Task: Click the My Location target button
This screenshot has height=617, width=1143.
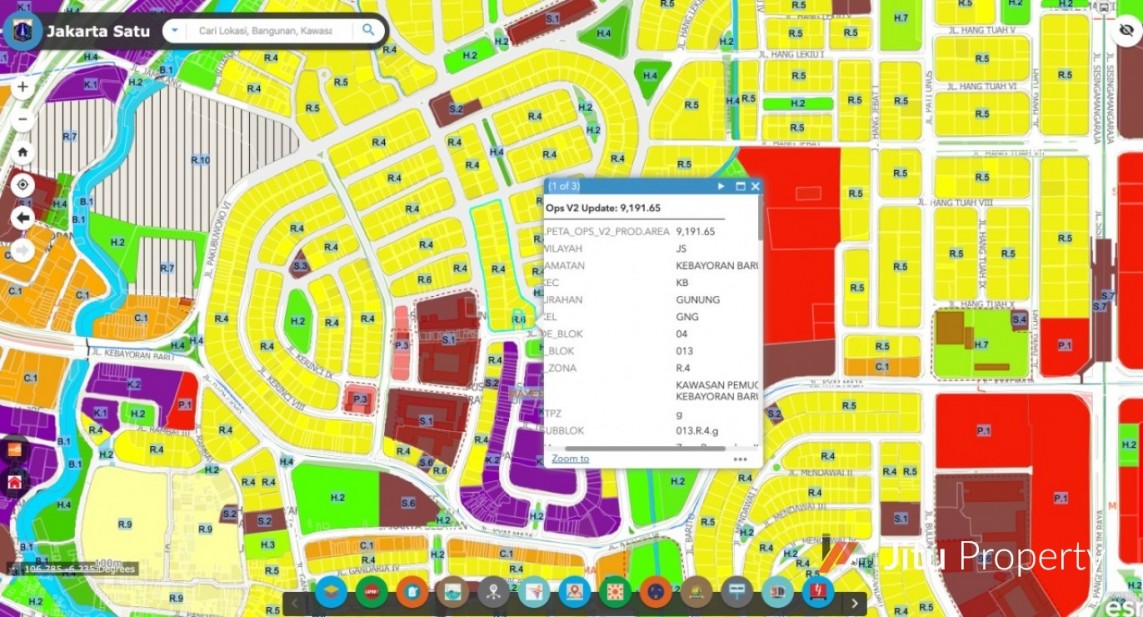Action: click(x=23, y=185)
